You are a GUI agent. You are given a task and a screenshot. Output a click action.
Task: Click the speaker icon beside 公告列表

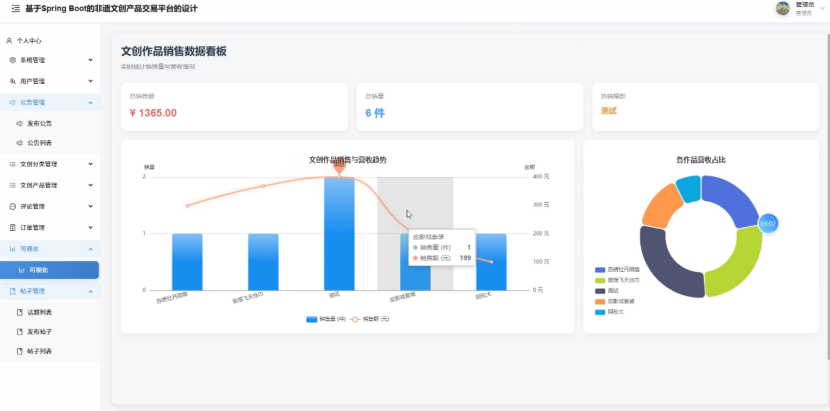coord(20,143)
